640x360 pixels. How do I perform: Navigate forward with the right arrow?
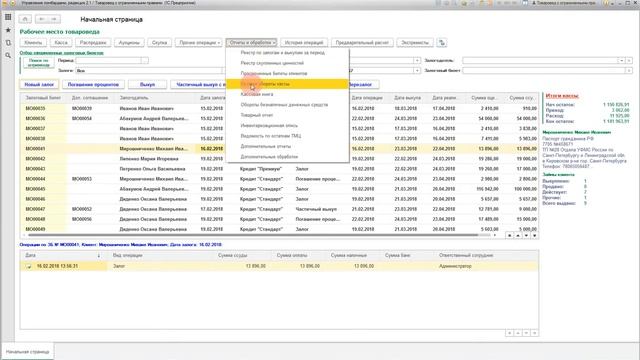54,19
